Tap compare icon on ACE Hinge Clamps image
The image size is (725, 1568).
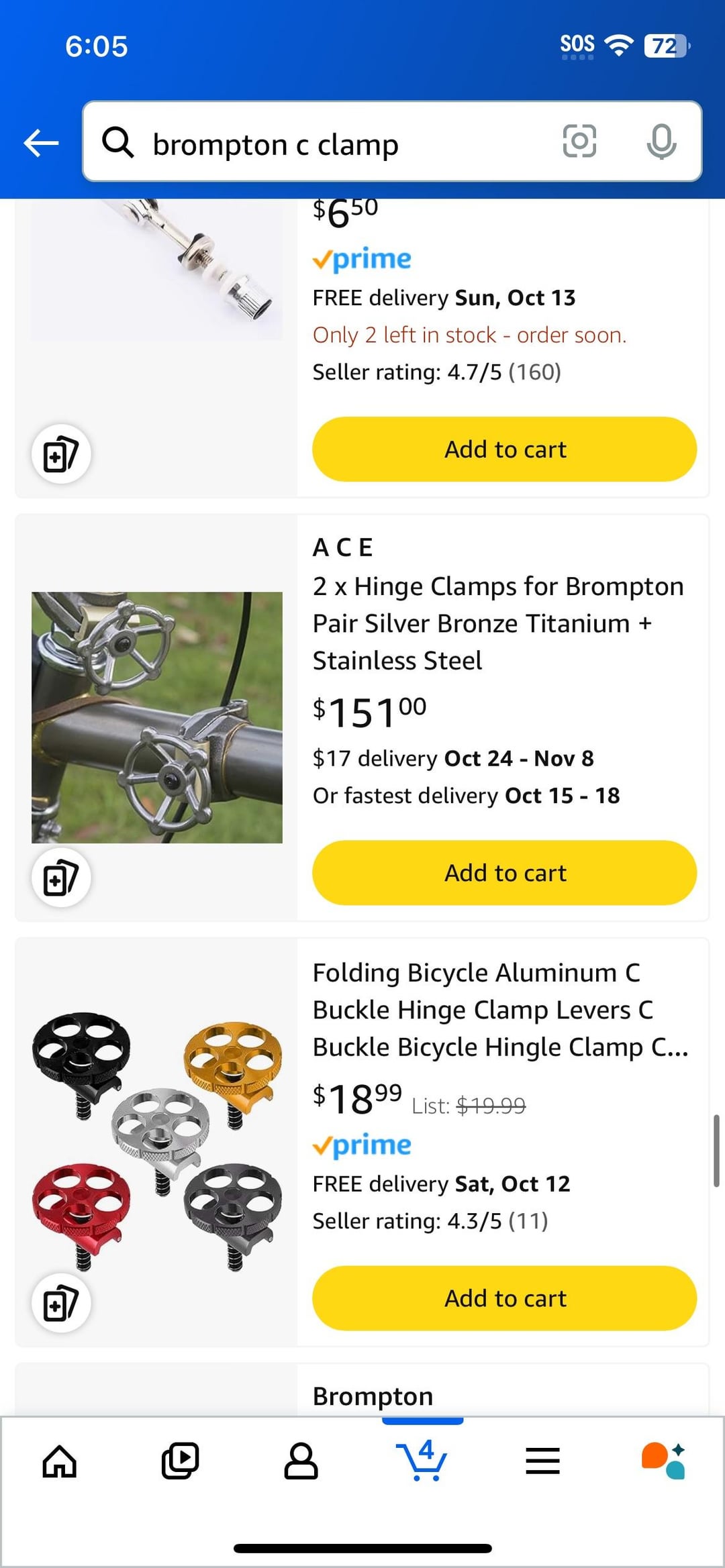tap(61, 878)
